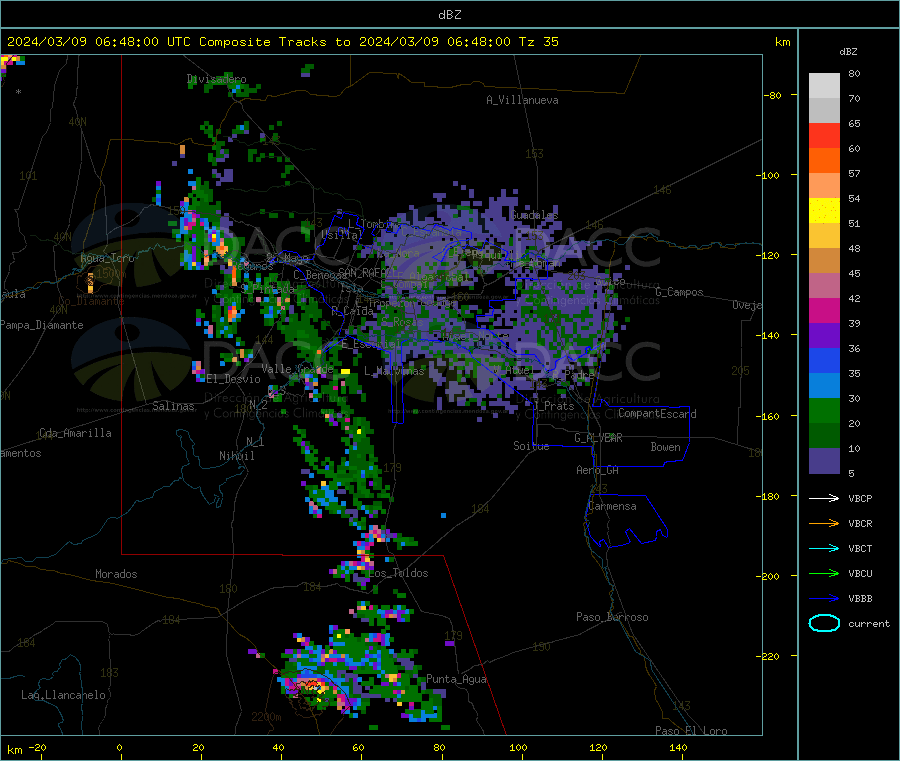Click the yellow 54 dBZ color swatch
Image resolution: width=900 pixels, height=761 pixels.
pos(824,211)
